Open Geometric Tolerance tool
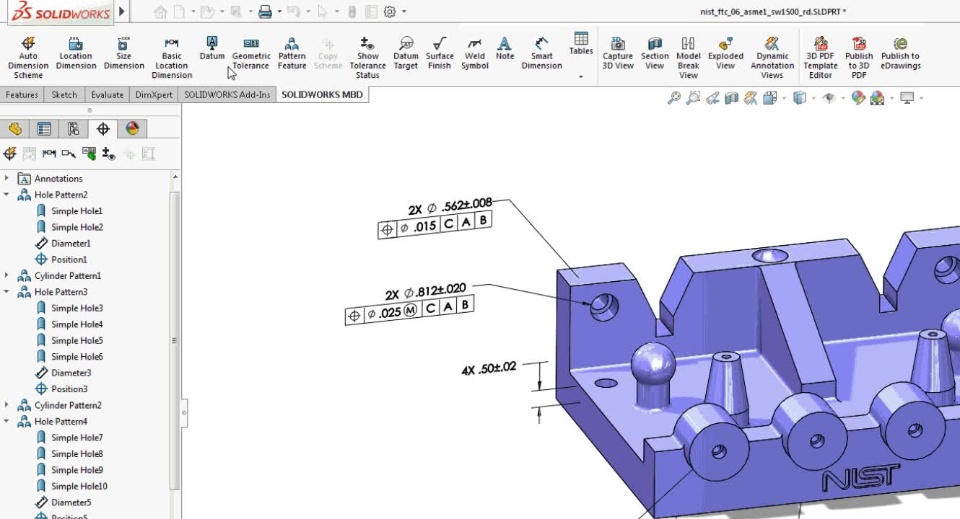The image size is (960, 519). click(251, 53)
